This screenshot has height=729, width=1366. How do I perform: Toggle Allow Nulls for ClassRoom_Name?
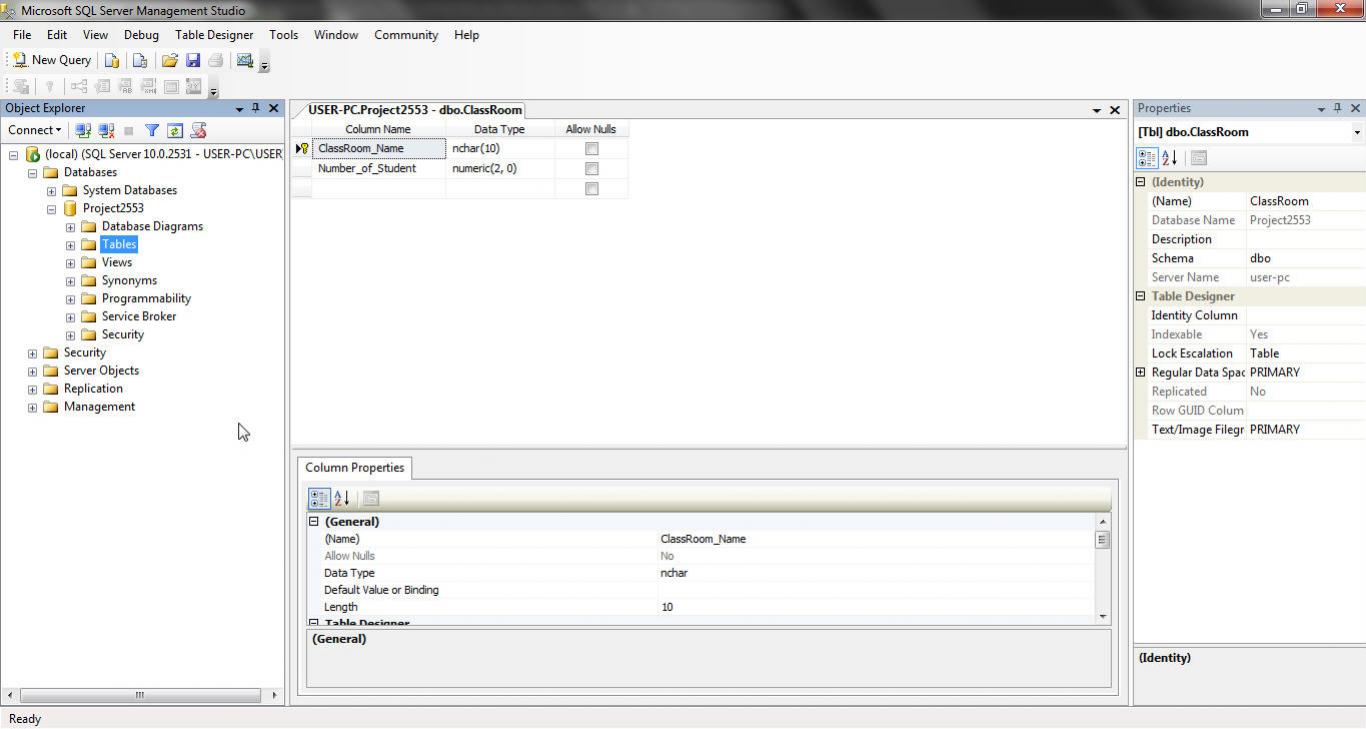(591, 148)
